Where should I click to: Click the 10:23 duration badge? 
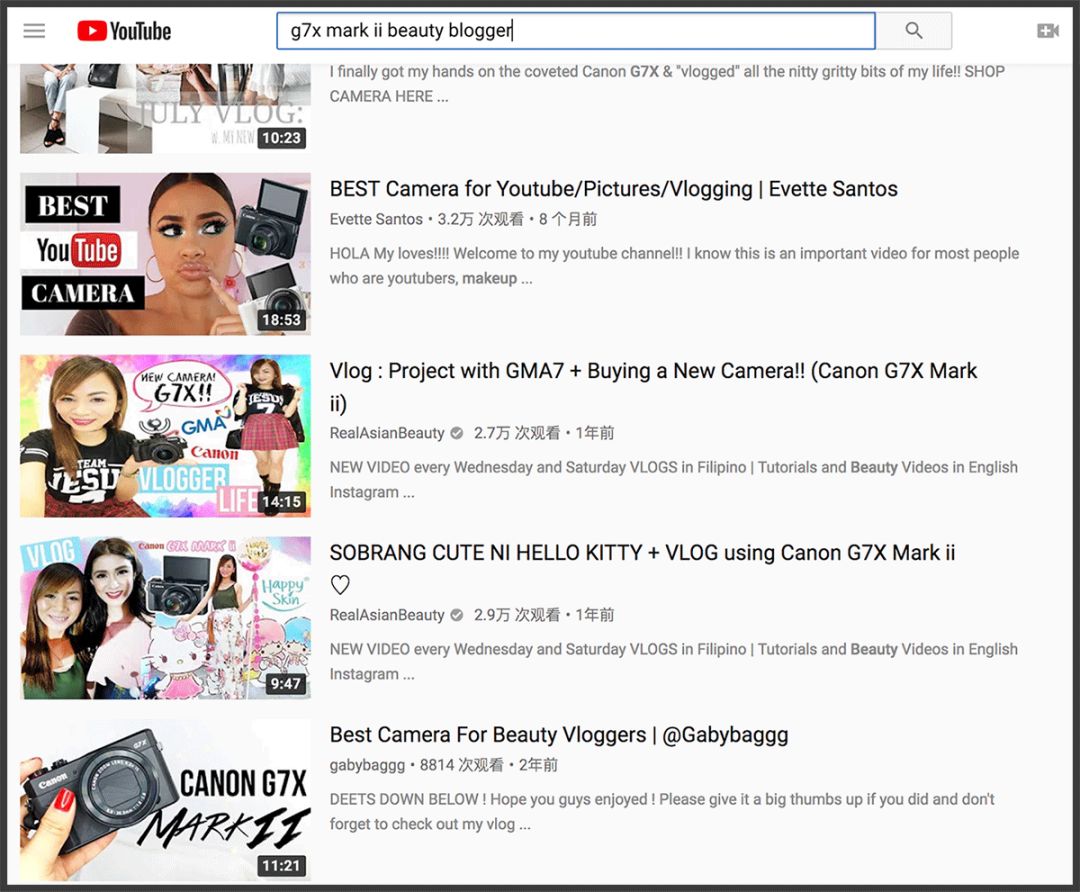[281, 138]
